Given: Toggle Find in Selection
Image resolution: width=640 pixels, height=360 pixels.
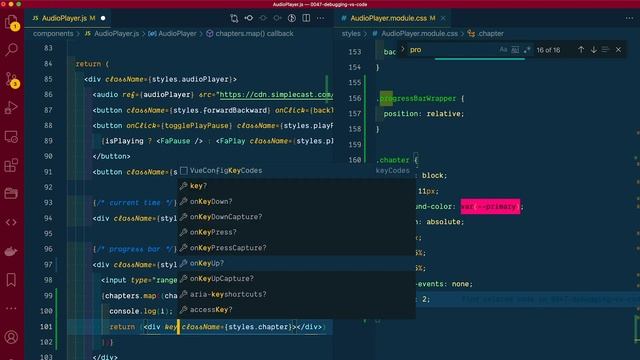Looking at the screenshot, I should 606,50.
